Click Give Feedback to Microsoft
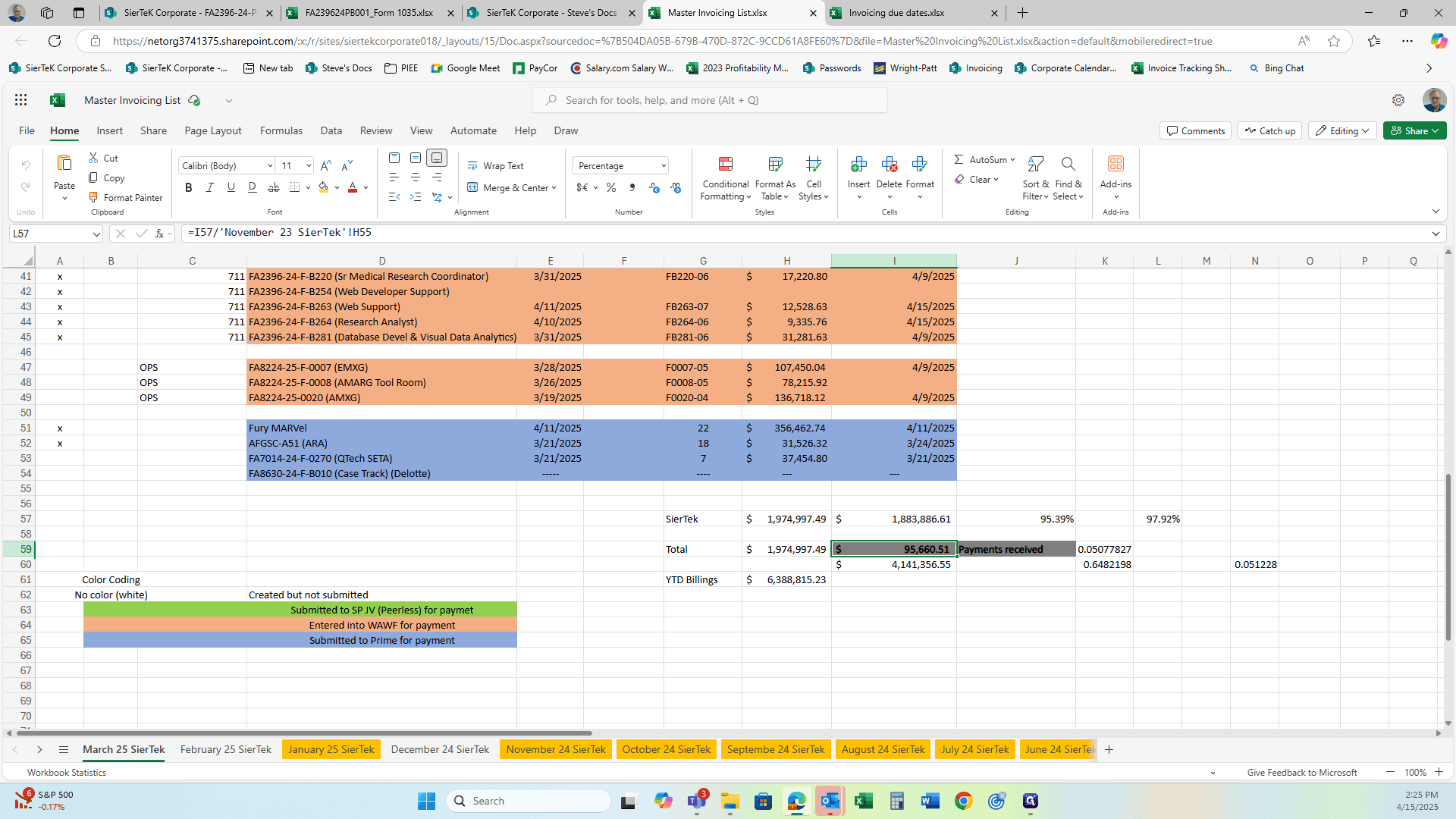This screenshot has width=1456, height=819. click(x=1302, y=773)
